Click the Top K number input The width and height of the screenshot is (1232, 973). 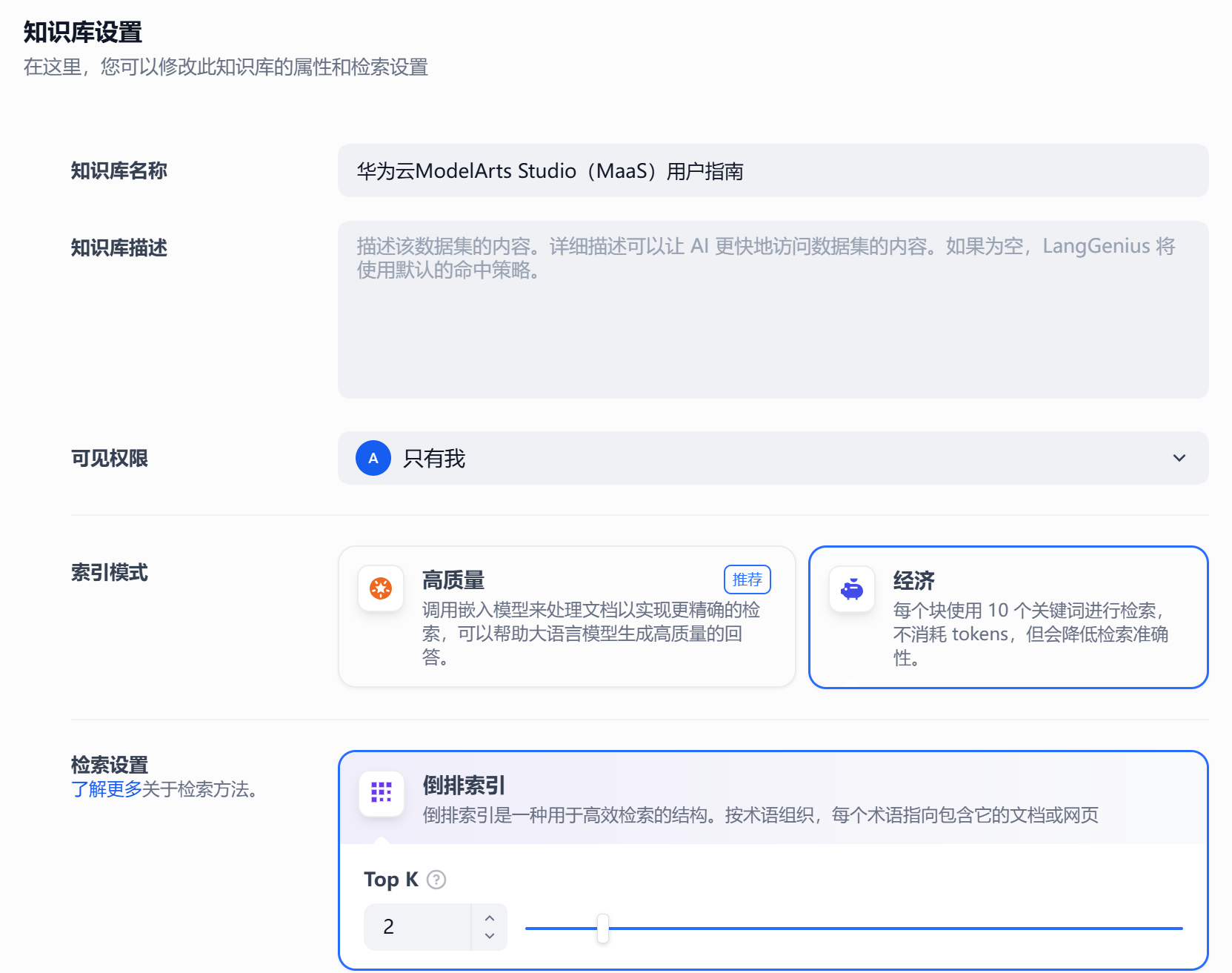418,927
